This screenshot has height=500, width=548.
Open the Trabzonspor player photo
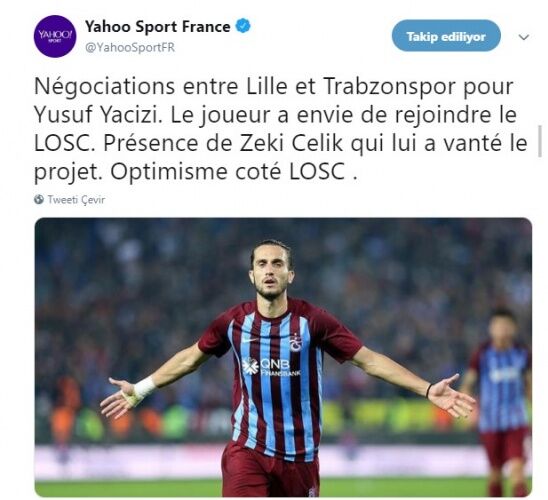coord(283,357)
